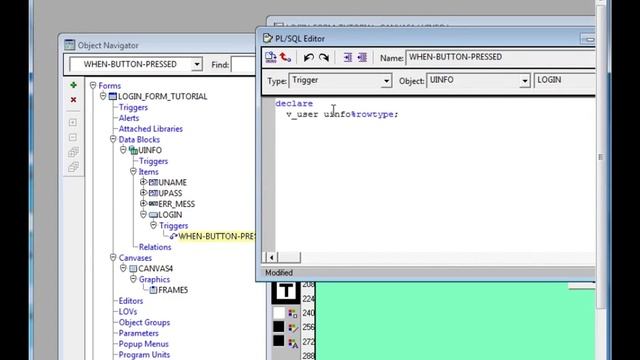Click the Expand node toolbar icon
This screenshot has height=360, width=640.
click(73, 122)
